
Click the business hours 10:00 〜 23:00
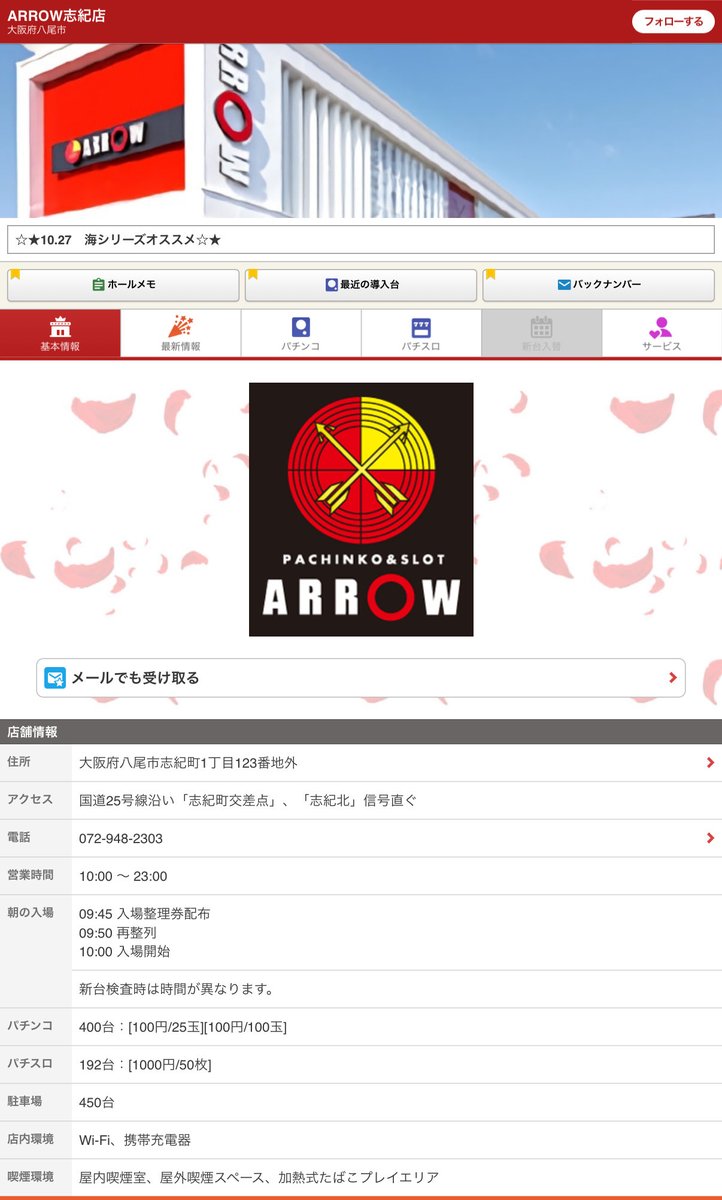[x=123, y=876]
